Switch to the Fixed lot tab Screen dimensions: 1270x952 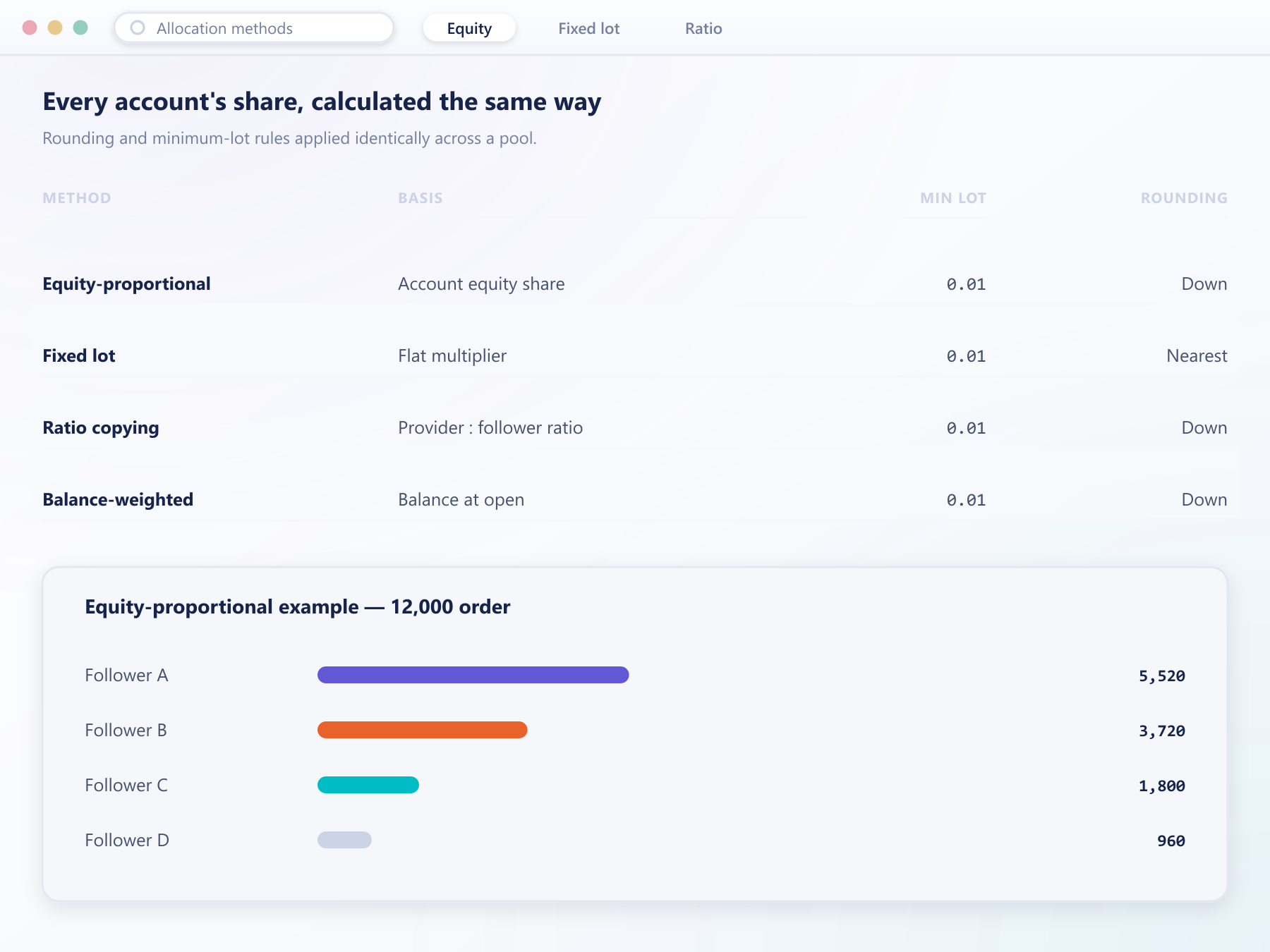point(589,28)
